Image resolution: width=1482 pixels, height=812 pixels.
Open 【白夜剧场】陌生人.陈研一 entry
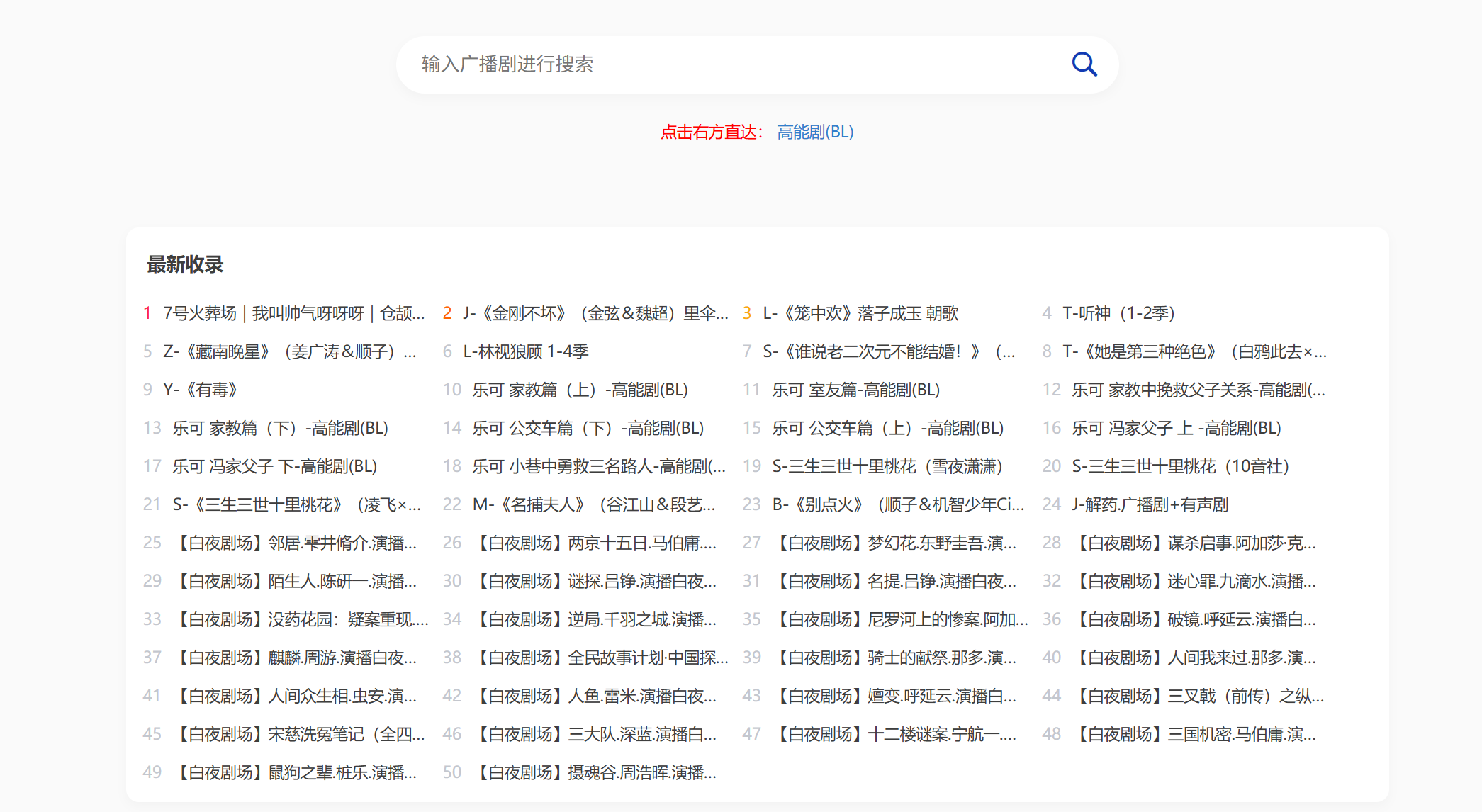pyautogui.click(x=294, y=581)
